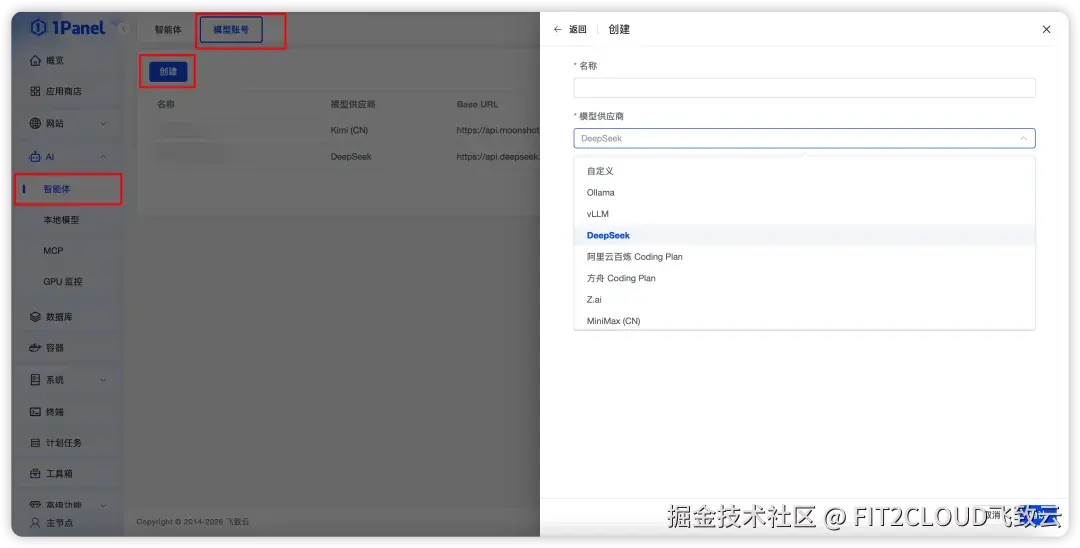This screenshot has width=1080, height=548.
Task: Select MiniMax (CN) option
Action: 804,320
